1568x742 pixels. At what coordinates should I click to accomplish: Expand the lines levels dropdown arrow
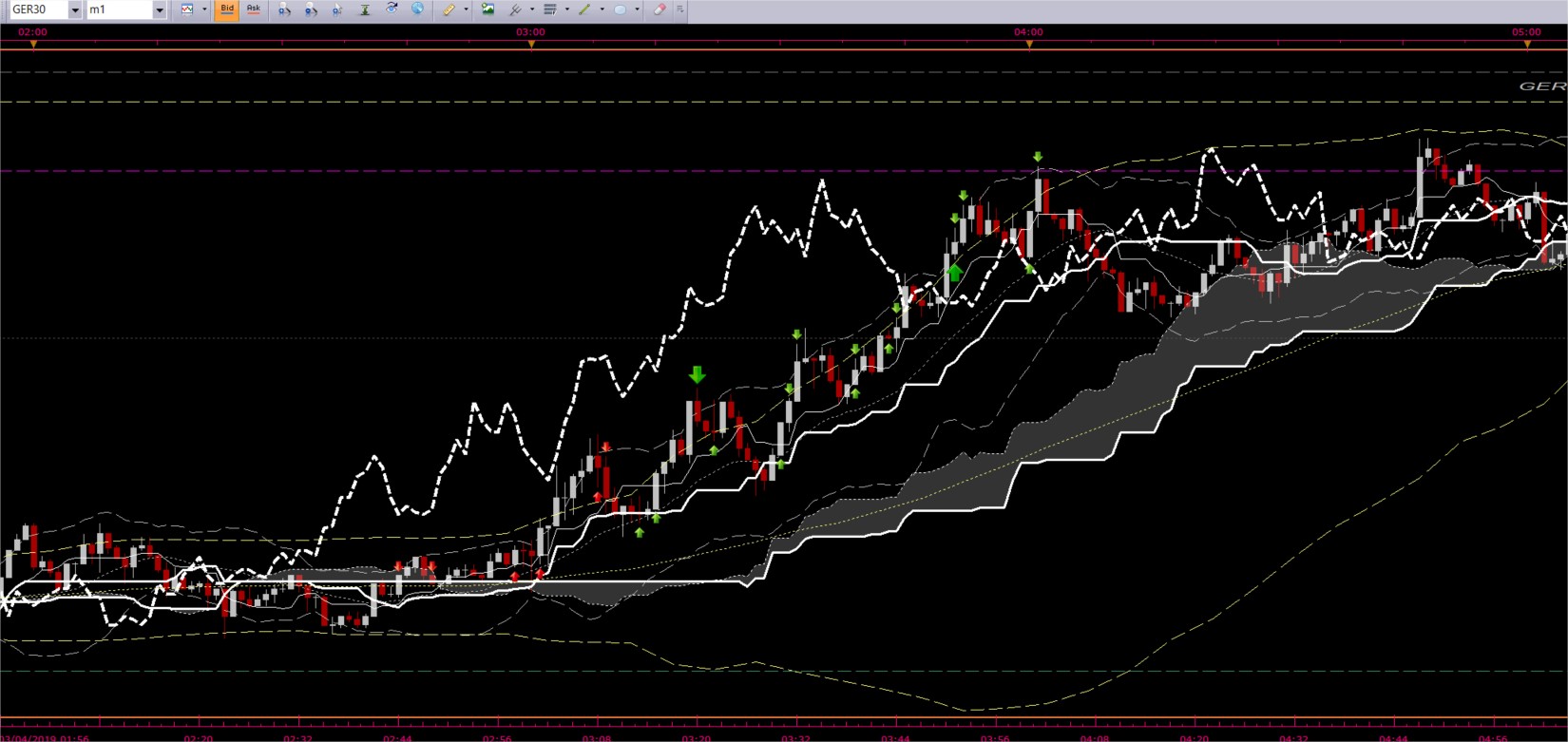point(567,10)
